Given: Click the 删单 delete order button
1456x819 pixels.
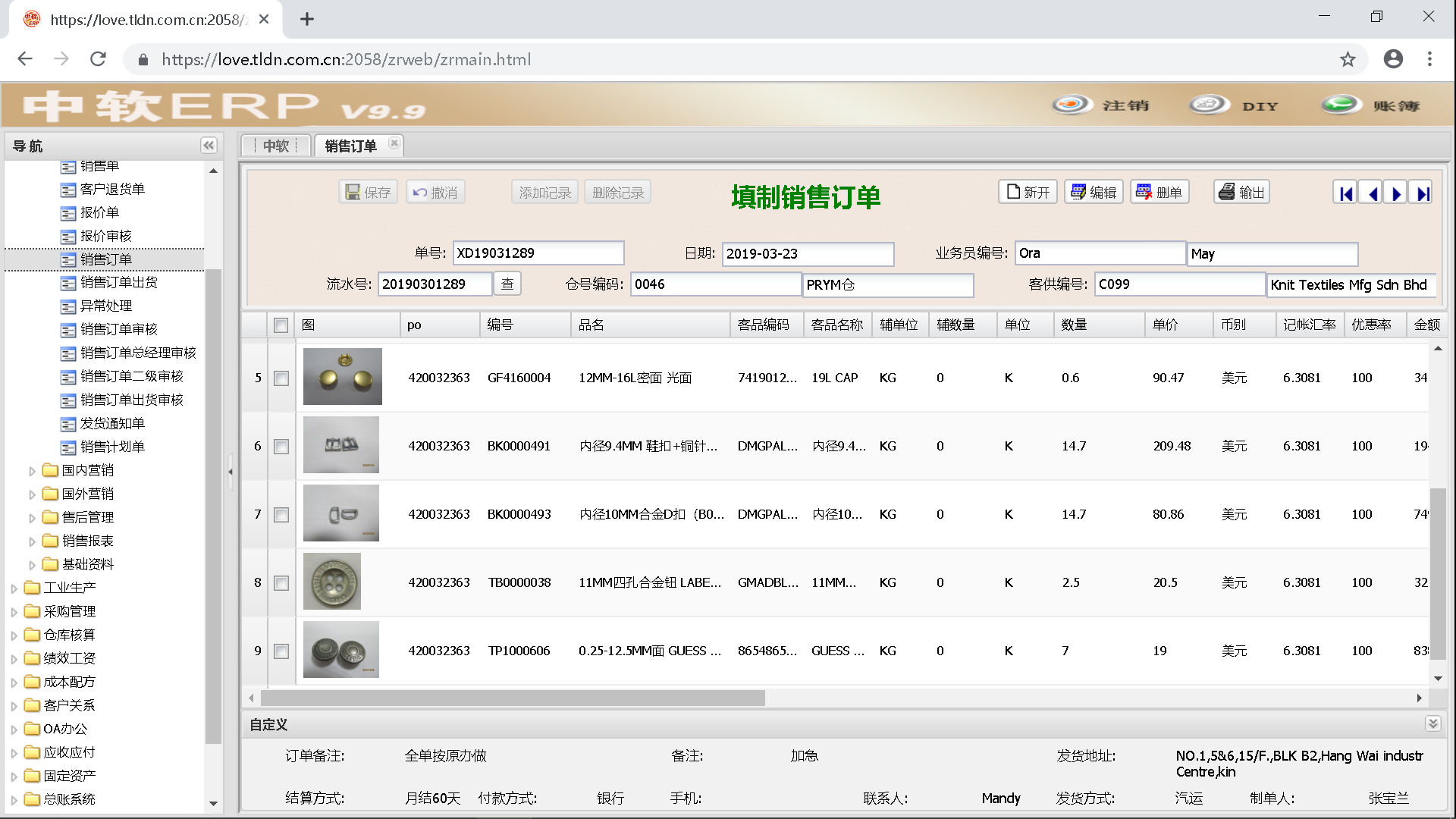Looking at the screenshot, I should [x=1159, y=192].
